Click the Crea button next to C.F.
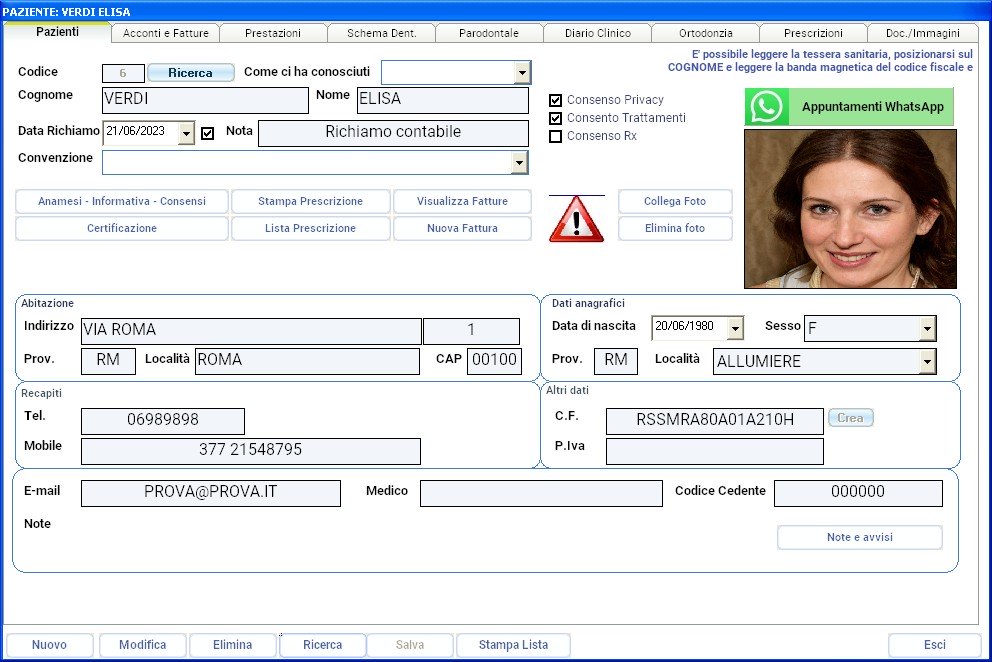The image size is (992, 662). (850, 418)
